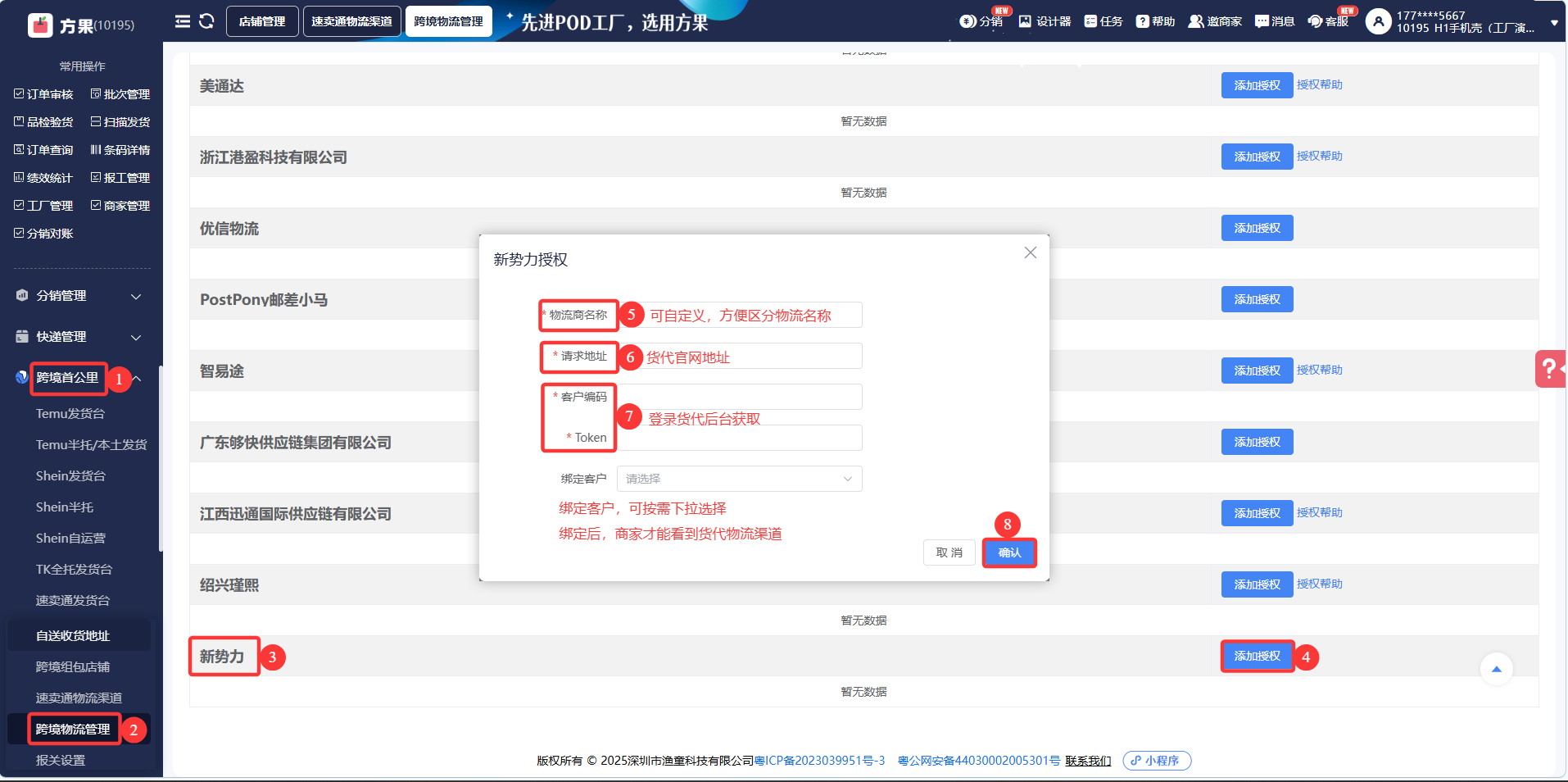
Task: Open the 批次管理 shortcut
Action: (x=120, y=94)
